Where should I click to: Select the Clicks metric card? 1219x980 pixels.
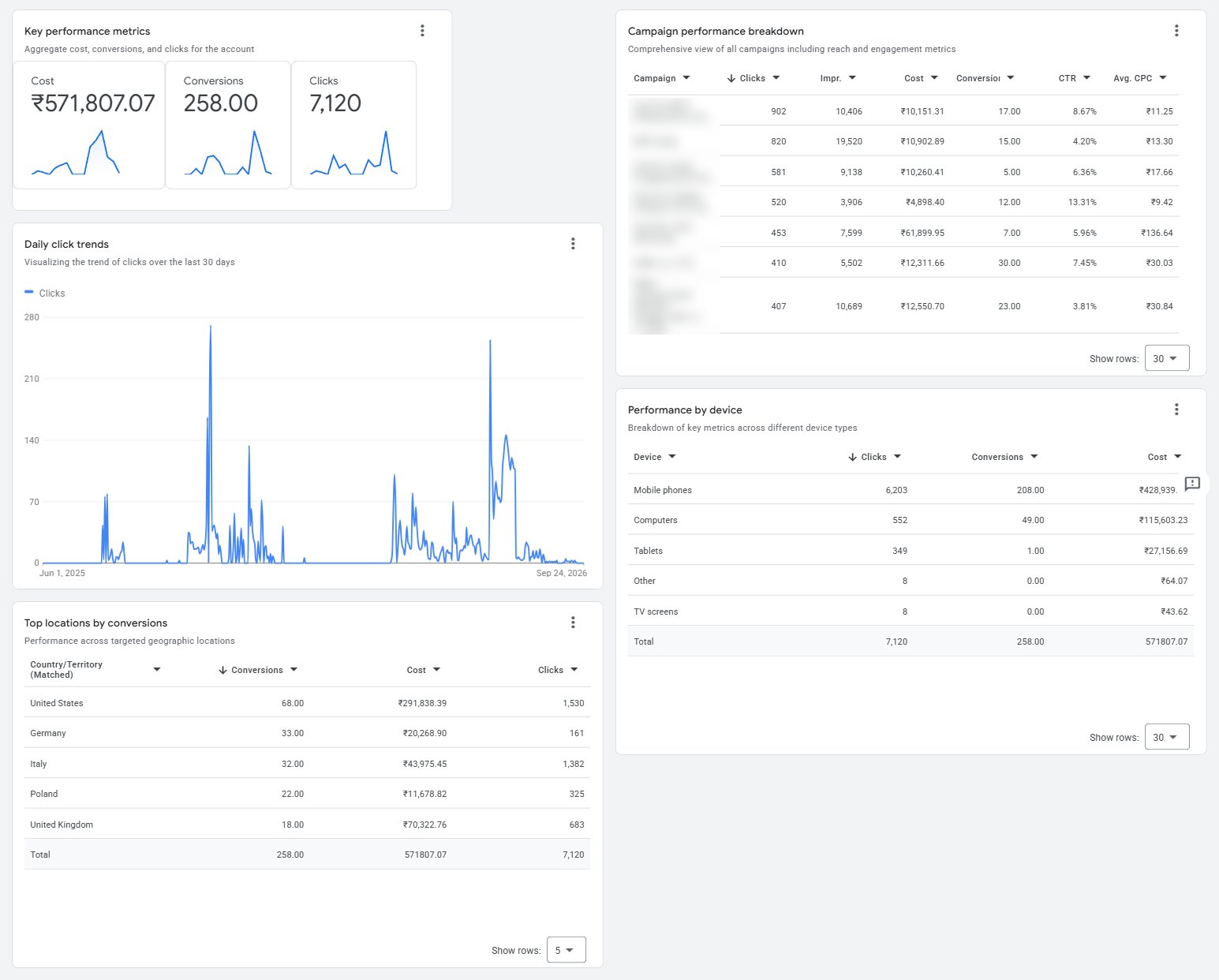354,125
